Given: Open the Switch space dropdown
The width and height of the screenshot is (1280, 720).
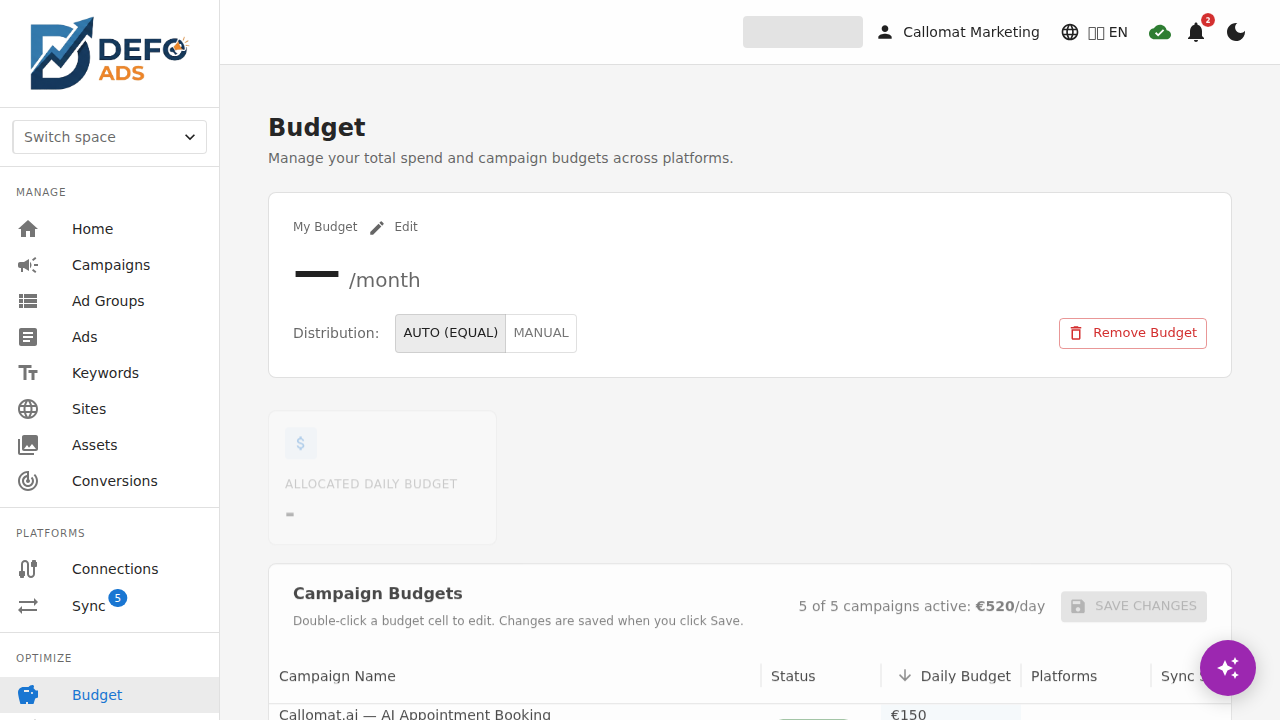Looking at the screenshot, I should pyautogui.click(x=110, y=137).
